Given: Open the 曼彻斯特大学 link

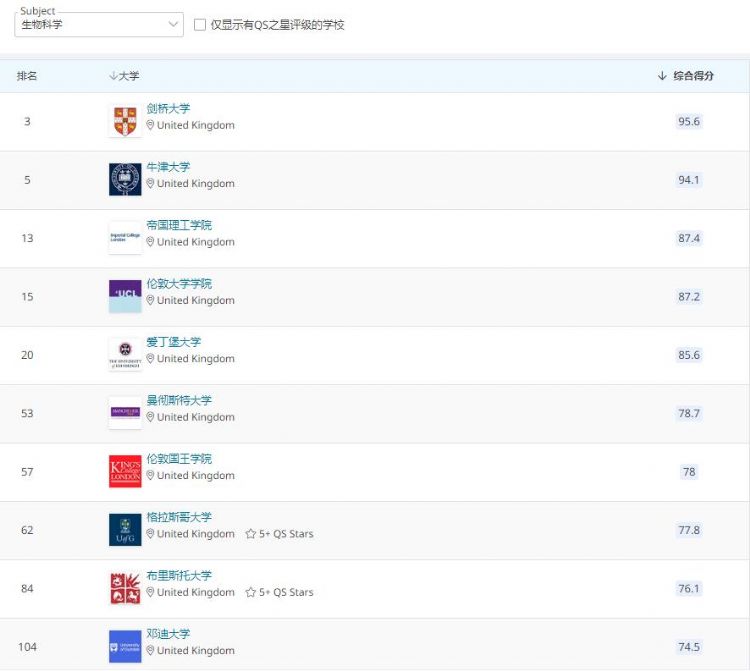Looking at the screenshot, I should (x=179, y=400).
